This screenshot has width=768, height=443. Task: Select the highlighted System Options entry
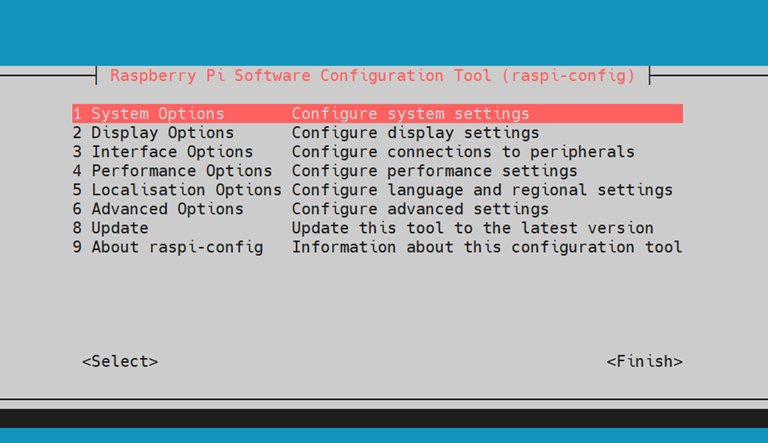pyautogui.click(x=377, y=114)
